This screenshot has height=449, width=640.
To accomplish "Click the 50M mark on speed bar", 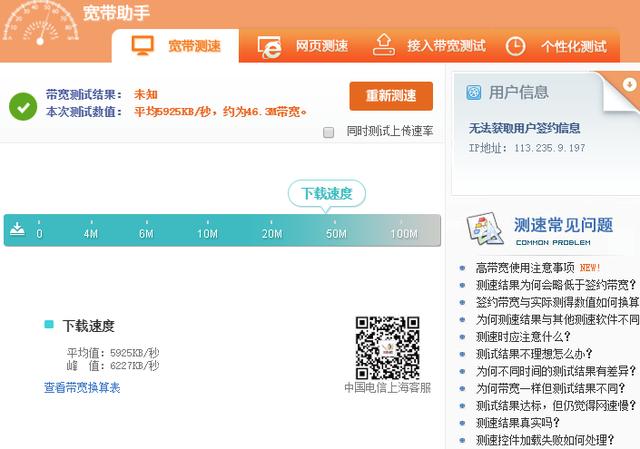I will click(x=336, y=233).
